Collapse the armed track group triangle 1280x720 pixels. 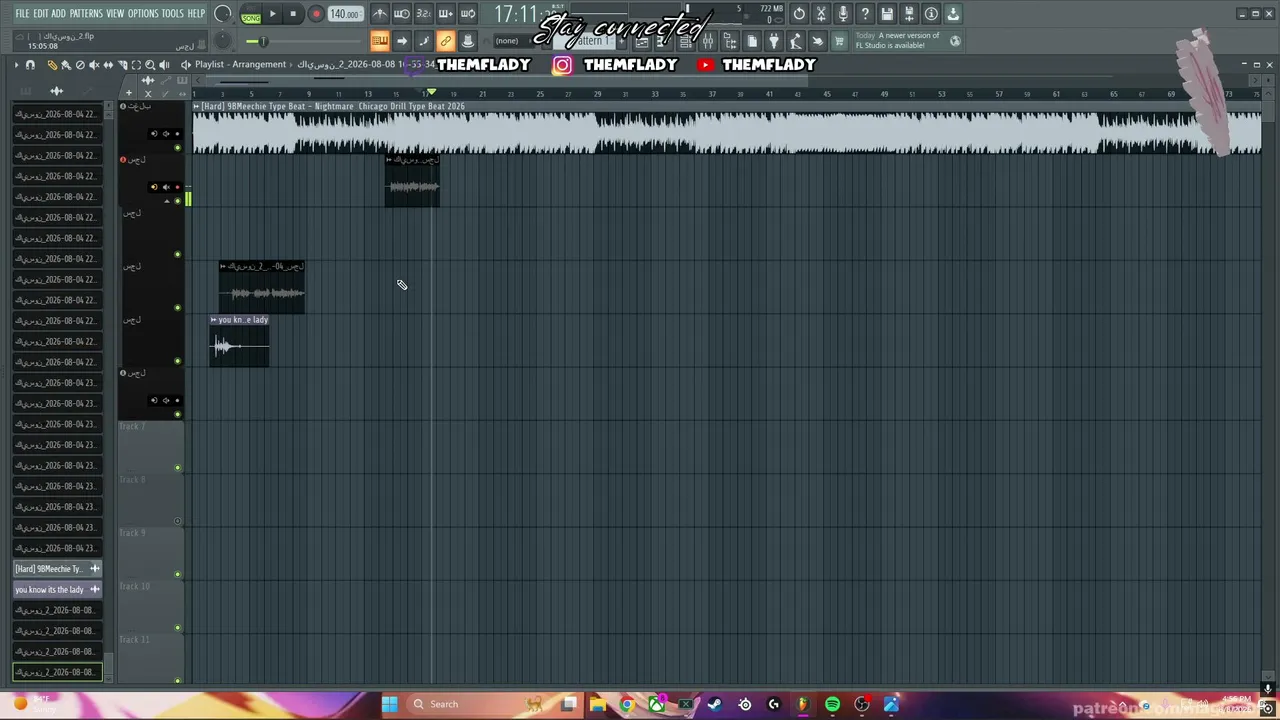tap(167, 201)
